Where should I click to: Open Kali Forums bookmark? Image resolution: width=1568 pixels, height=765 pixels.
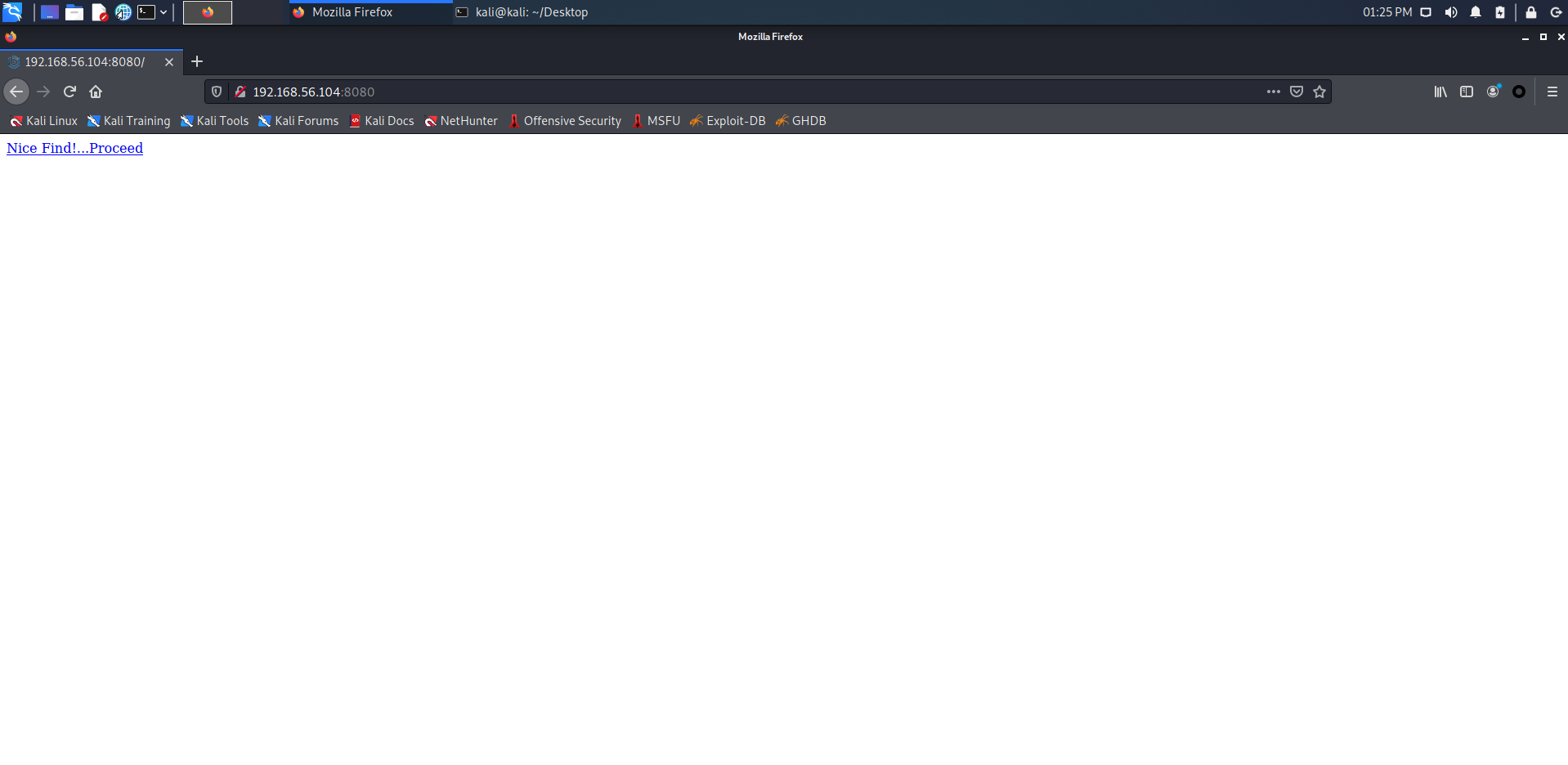[298, 121]
